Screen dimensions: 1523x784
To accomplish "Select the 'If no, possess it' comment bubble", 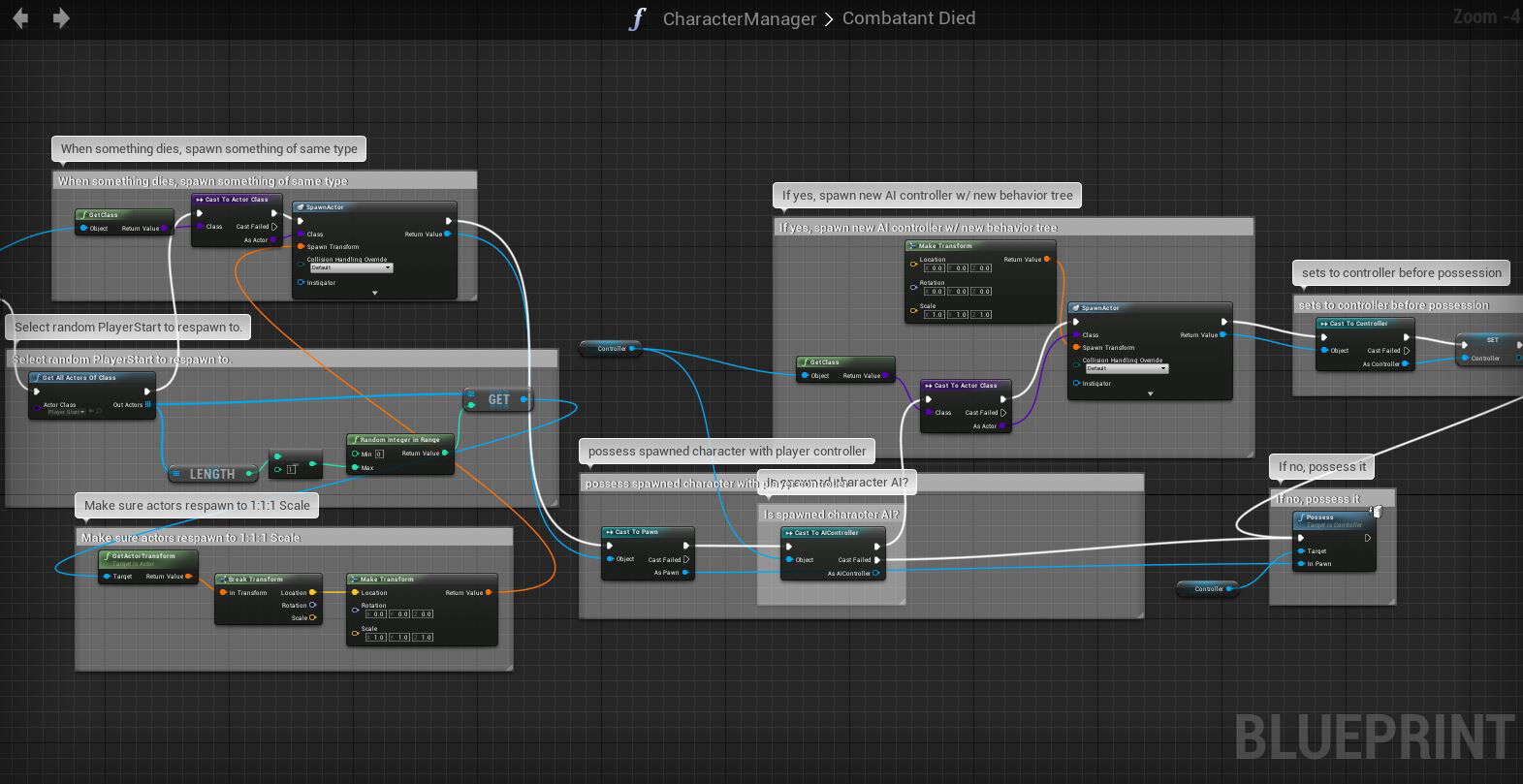I will coord(1322,466).
